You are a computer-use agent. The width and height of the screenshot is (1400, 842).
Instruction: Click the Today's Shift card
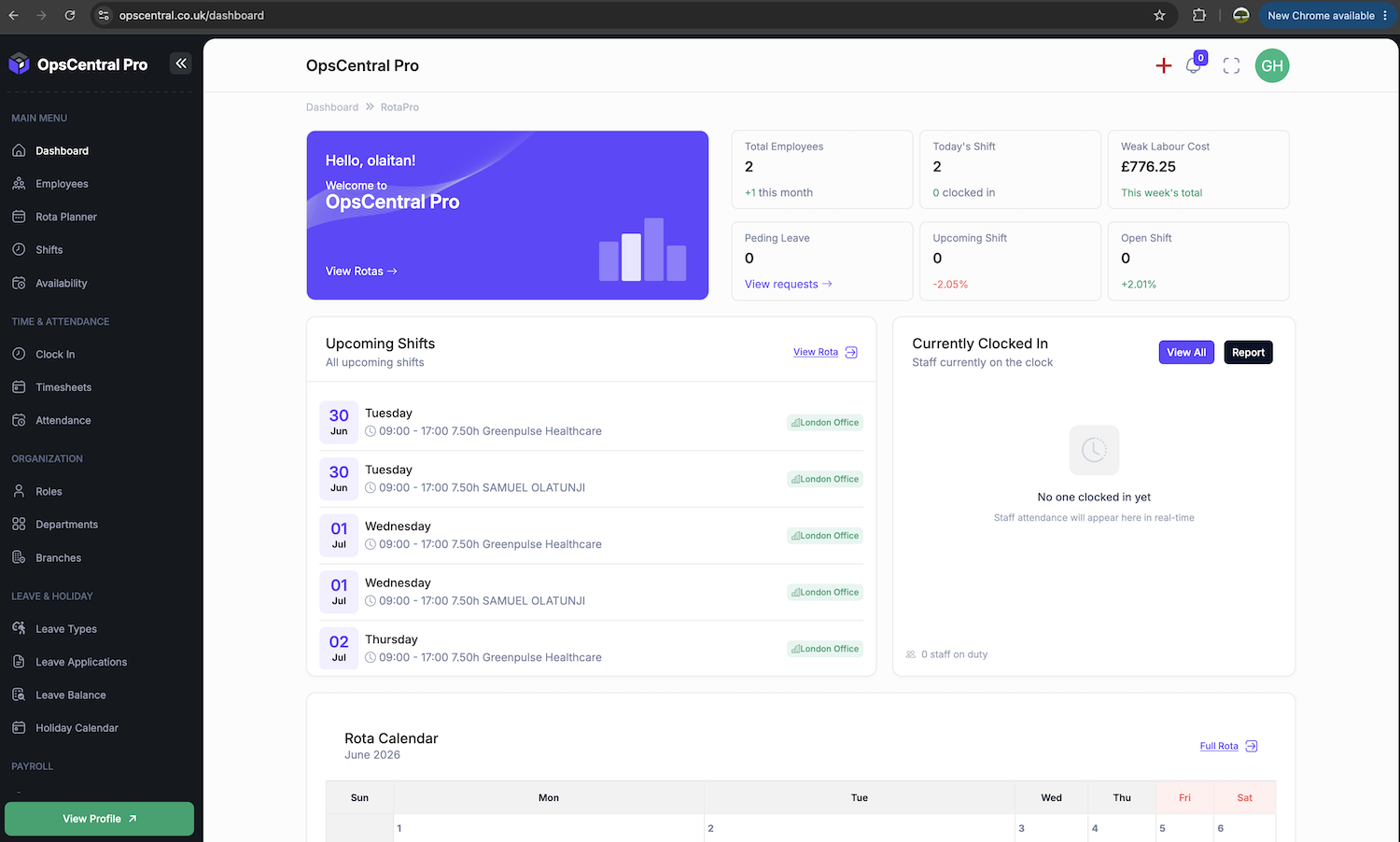(x=1010, y=169)
